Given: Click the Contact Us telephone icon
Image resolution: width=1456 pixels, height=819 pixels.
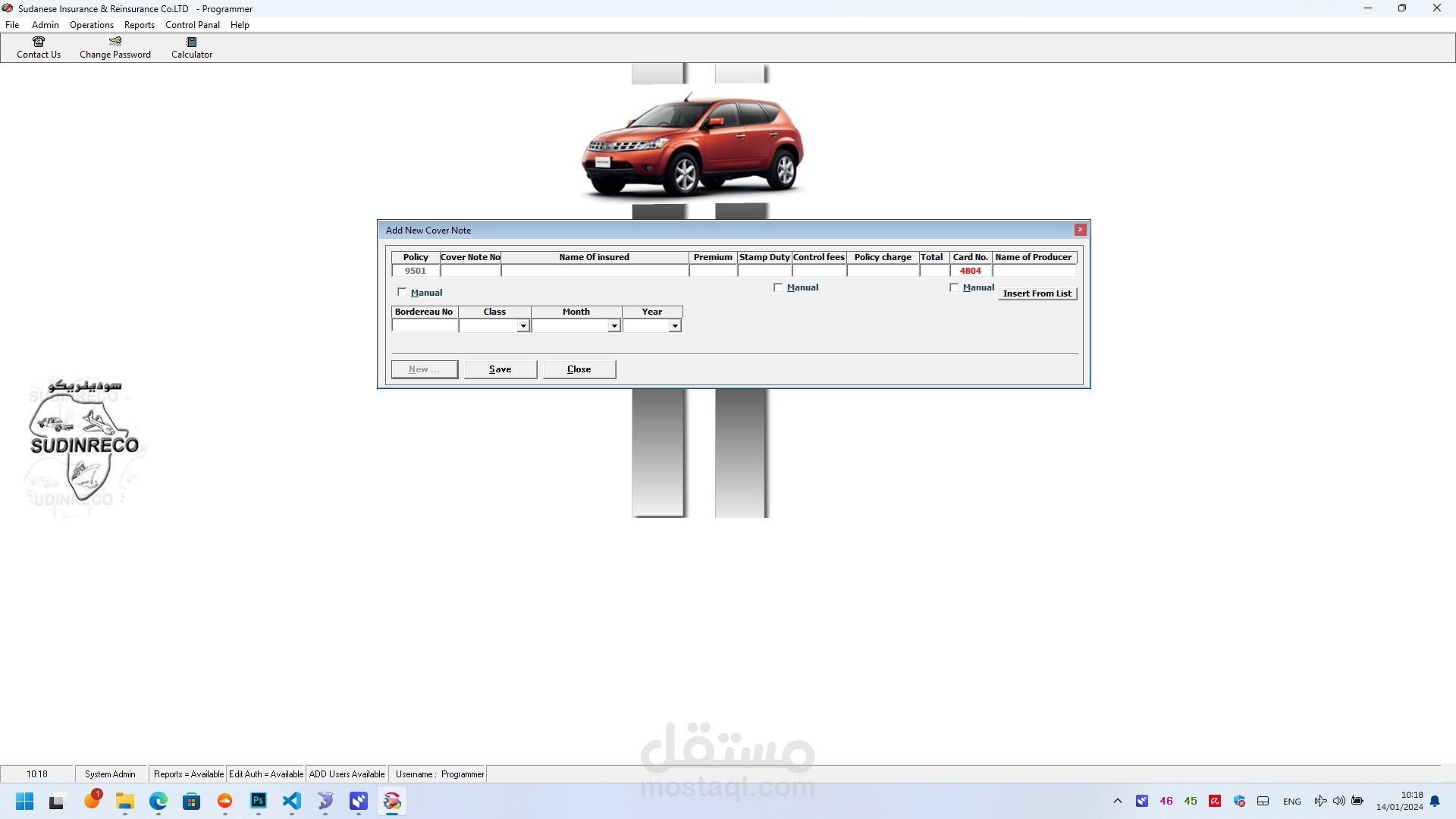Looking at the screenshot, I should tap(39, 42).
